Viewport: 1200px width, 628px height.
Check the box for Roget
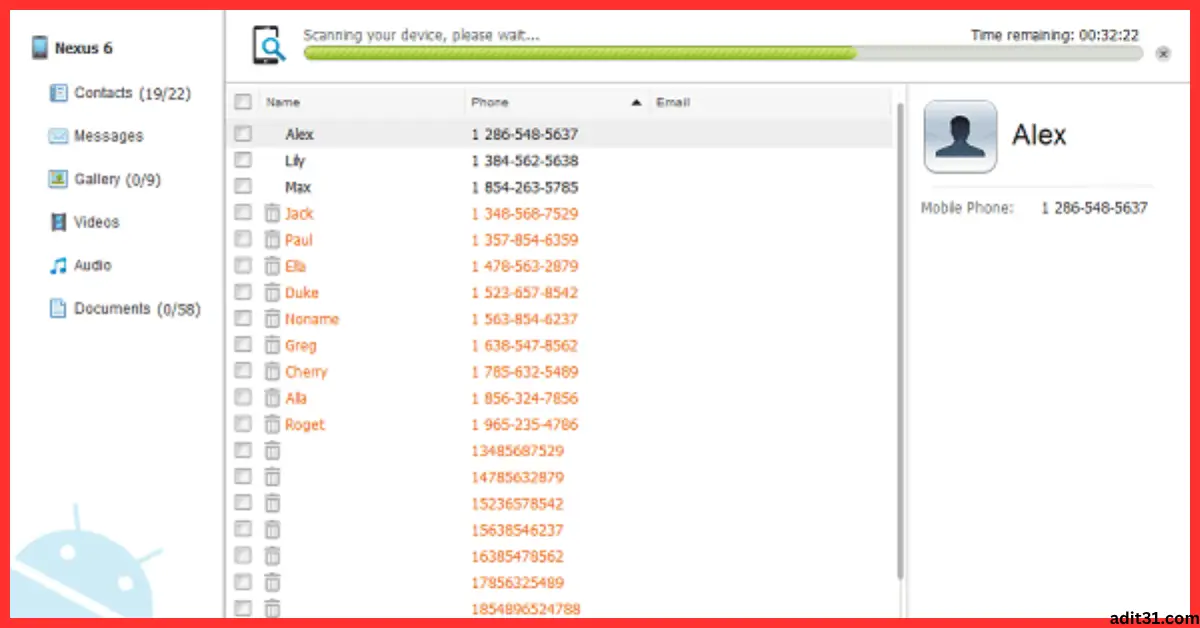(x=242, y=424)
